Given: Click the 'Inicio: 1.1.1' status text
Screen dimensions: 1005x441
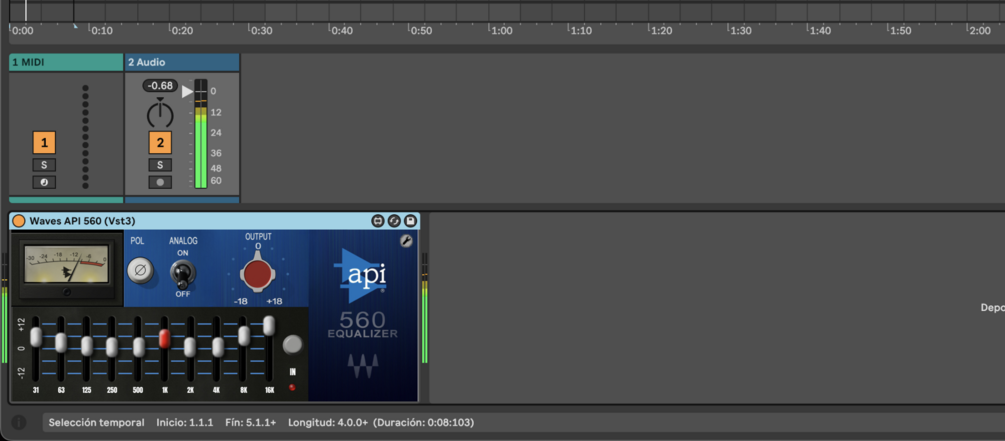Looking at the screenshot, I should tap(185, 423).
